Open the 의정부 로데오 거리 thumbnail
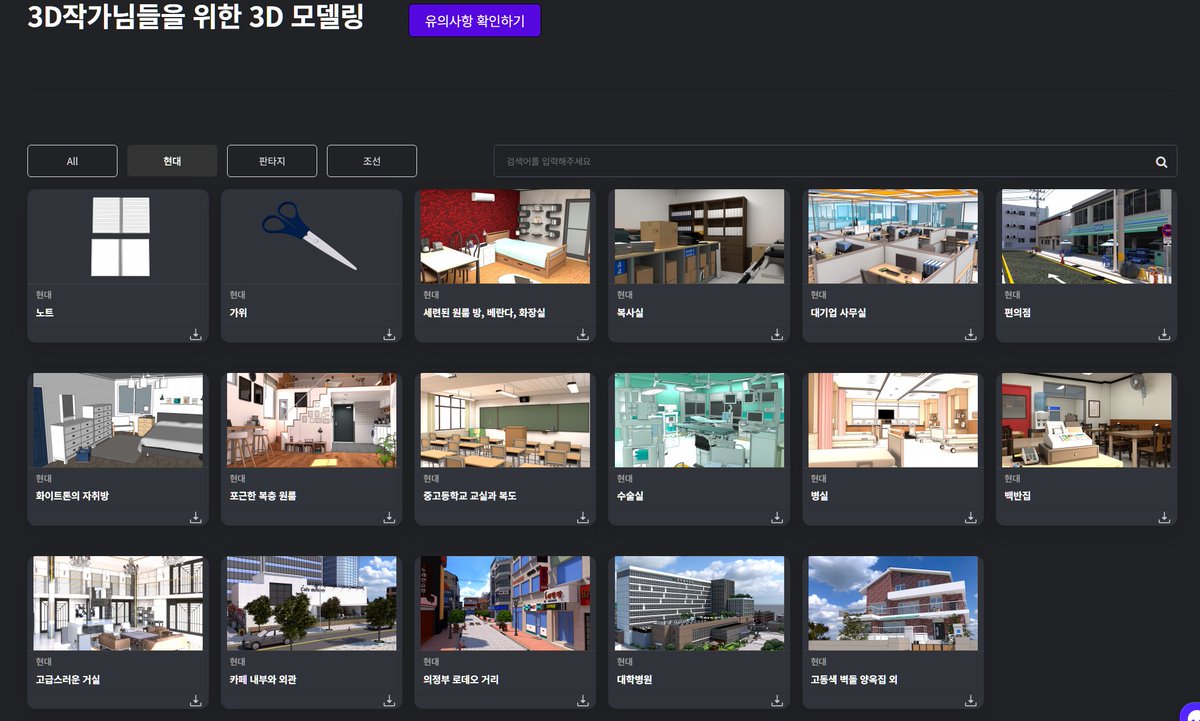The height and width of the screenshot is (721, 1200). (x=505, y=604)
